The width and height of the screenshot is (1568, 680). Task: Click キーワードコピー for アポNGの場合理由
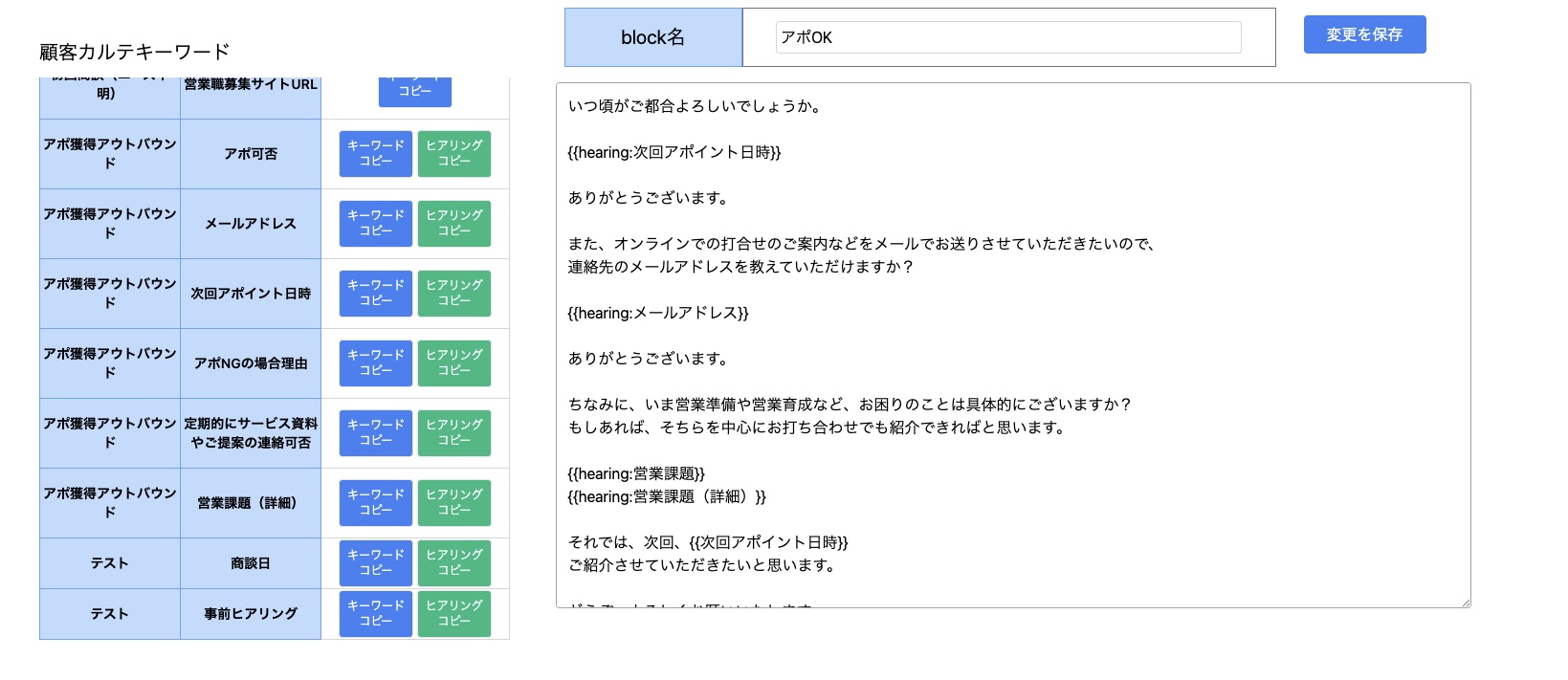[375, 363]
